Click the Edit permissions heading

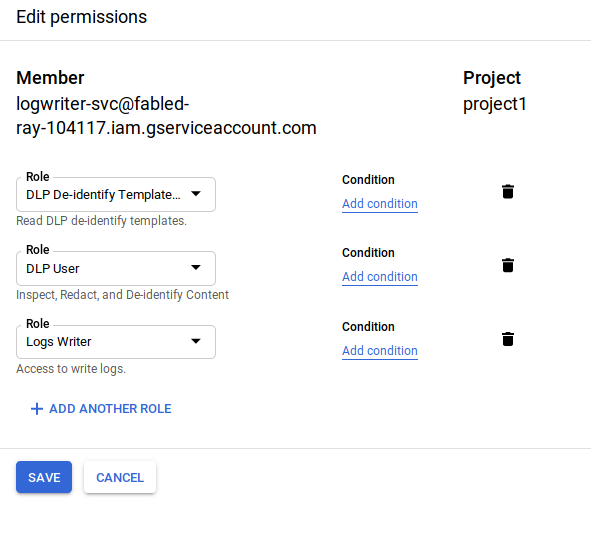coord(81,17)
